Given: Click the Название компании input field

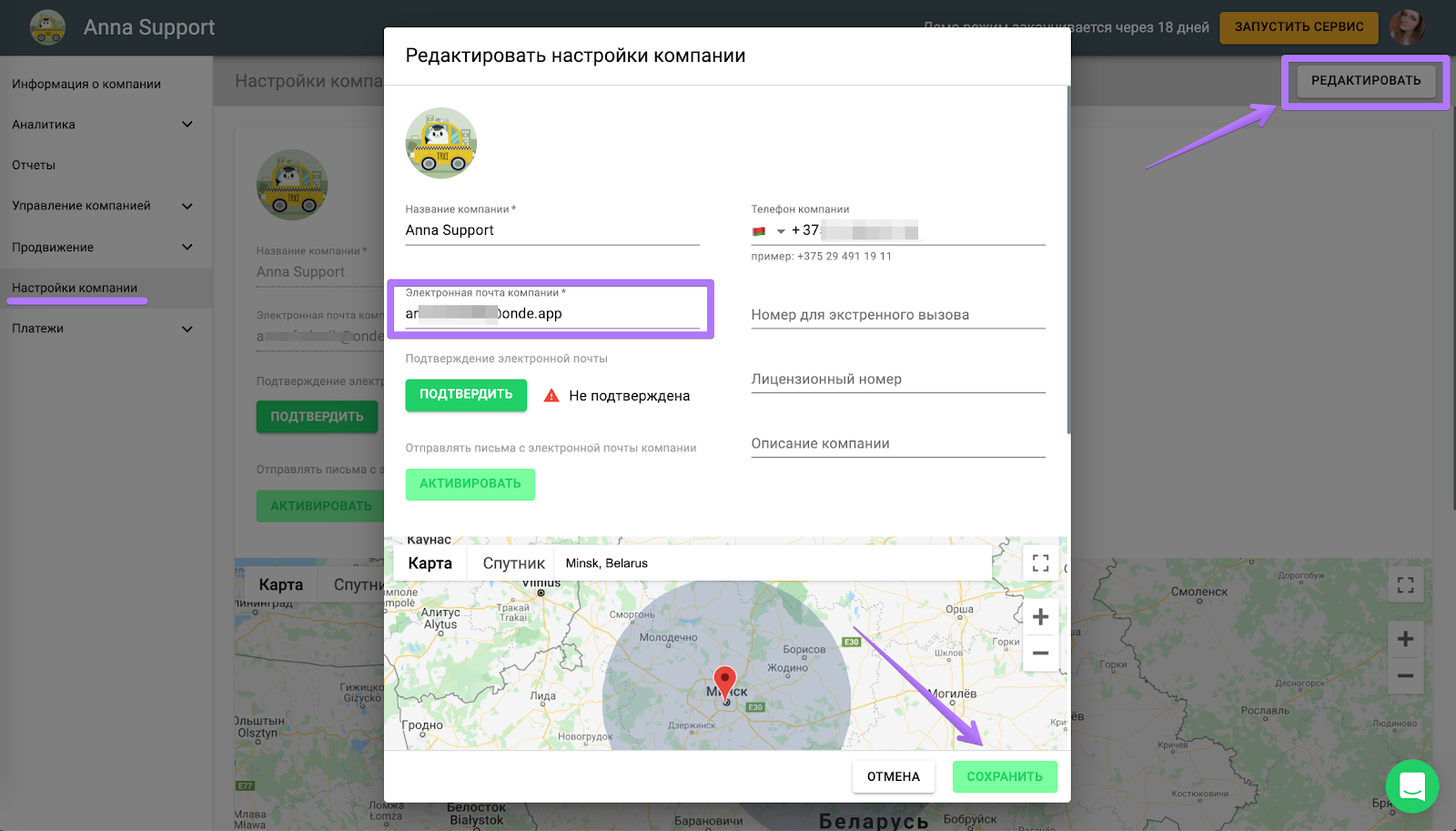Looking at the screenshot, I should pyautogui.click(x=552, y=231).
